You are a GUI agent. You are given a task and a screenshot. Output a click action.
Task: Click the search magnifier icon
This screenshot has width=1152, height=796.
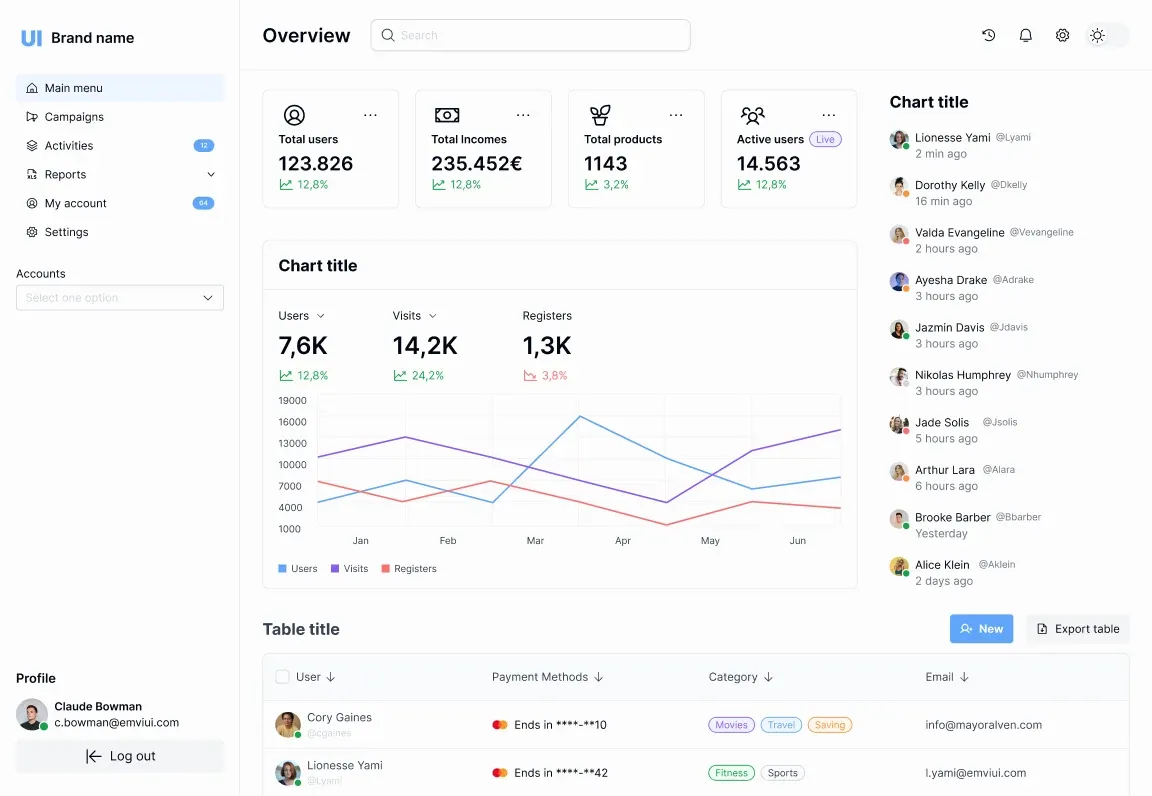pyautogui.click(x=388, y=35)
